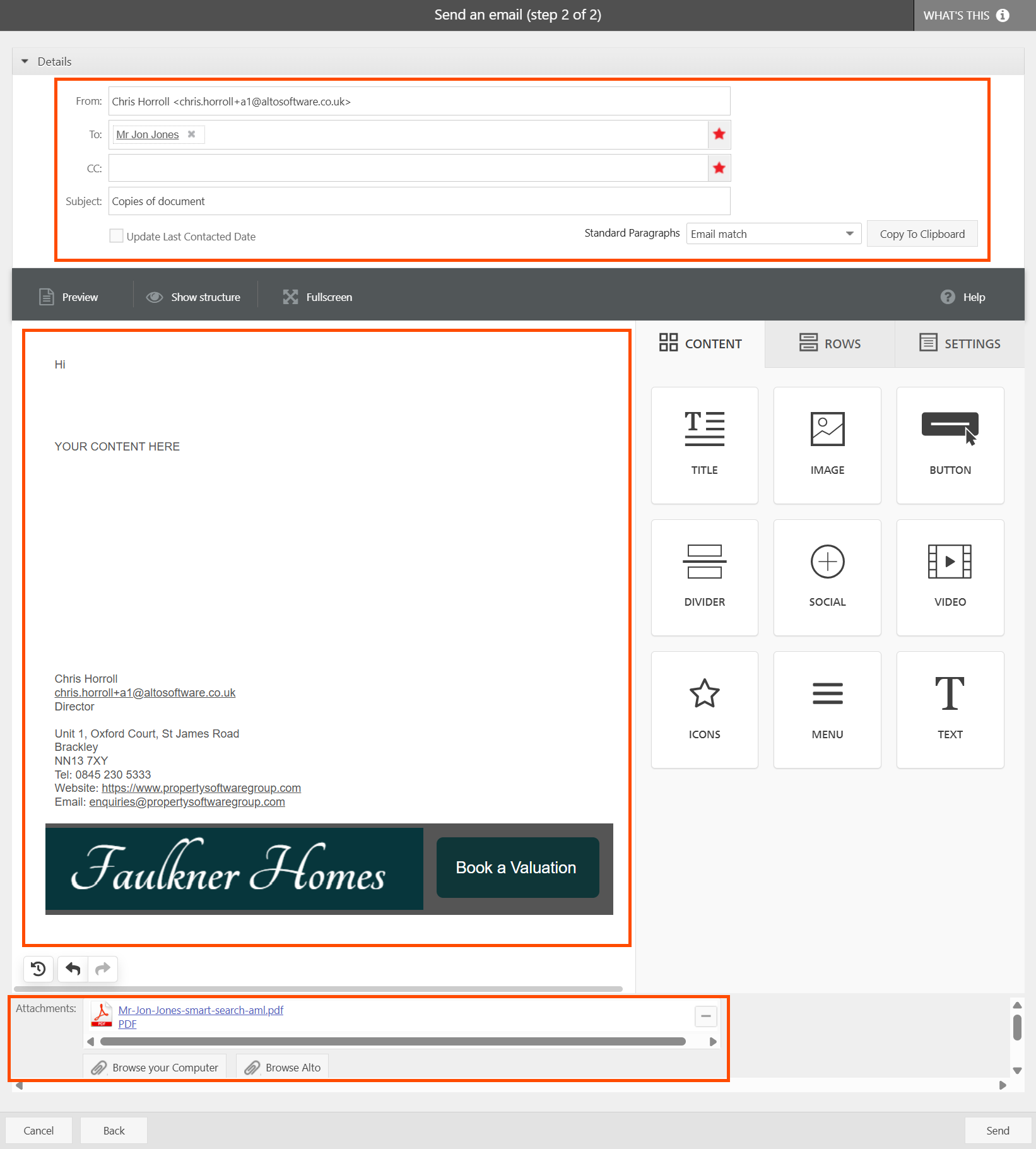Open the email Preview

69,297
